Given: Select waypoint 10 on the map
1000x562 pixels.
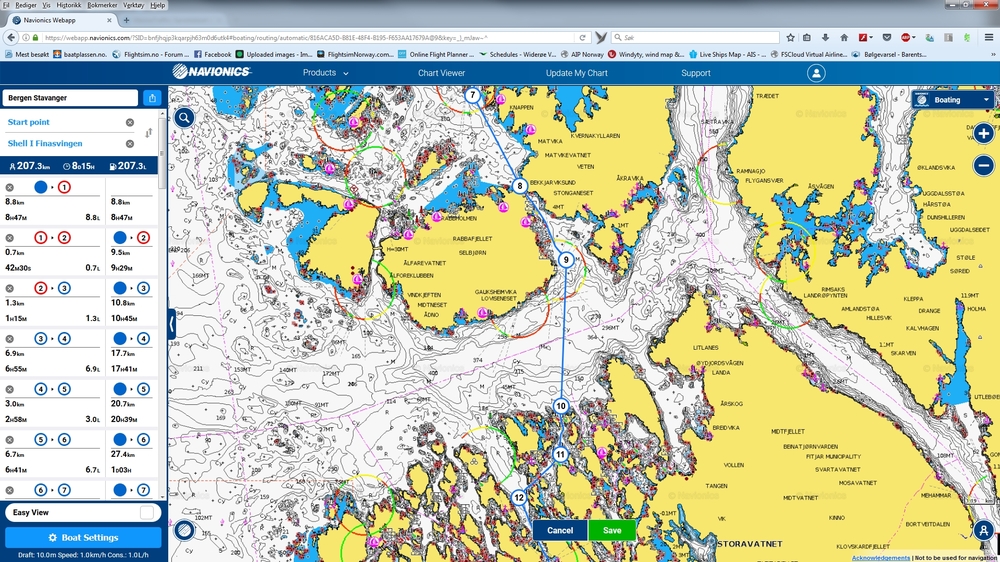Looking at the screenshot, I should coord(561,406).
